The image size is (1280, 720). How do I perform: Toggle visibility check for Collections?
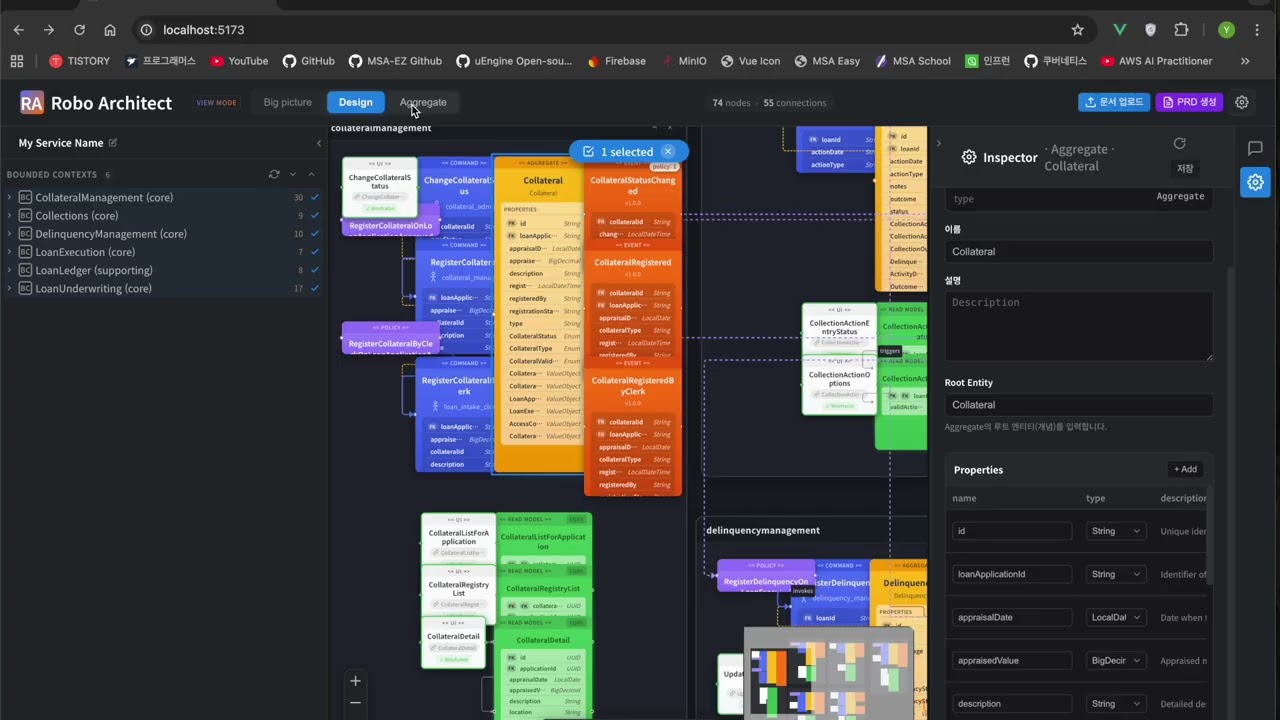pos(315,216)
